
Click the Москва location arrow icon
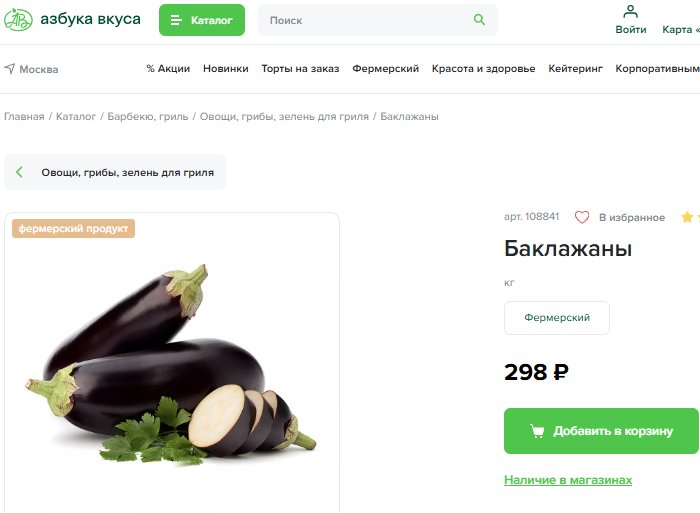tap(9, 69)
